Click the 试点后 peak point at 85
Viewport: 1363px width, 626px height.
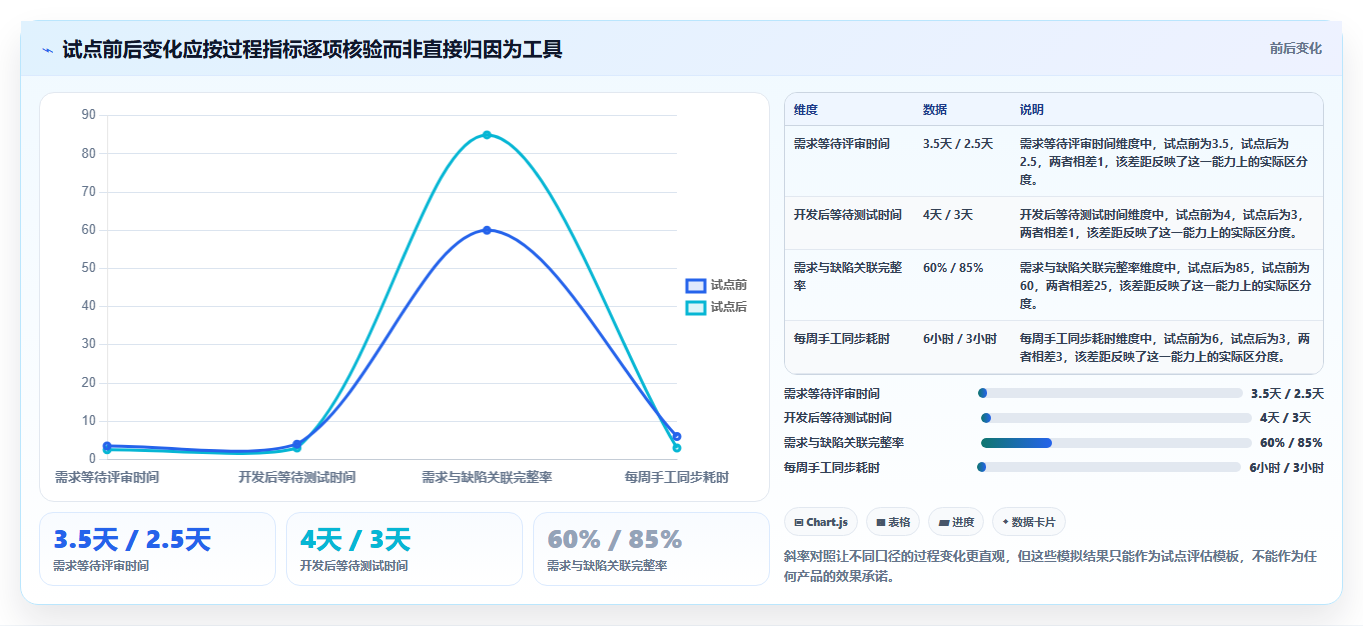(x=487, y=135)
